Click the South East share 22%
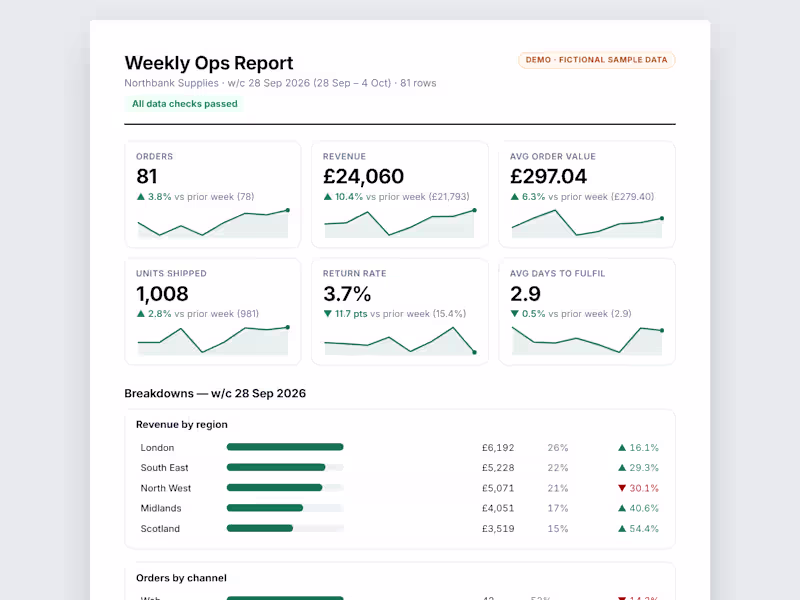 coord(558,468)
